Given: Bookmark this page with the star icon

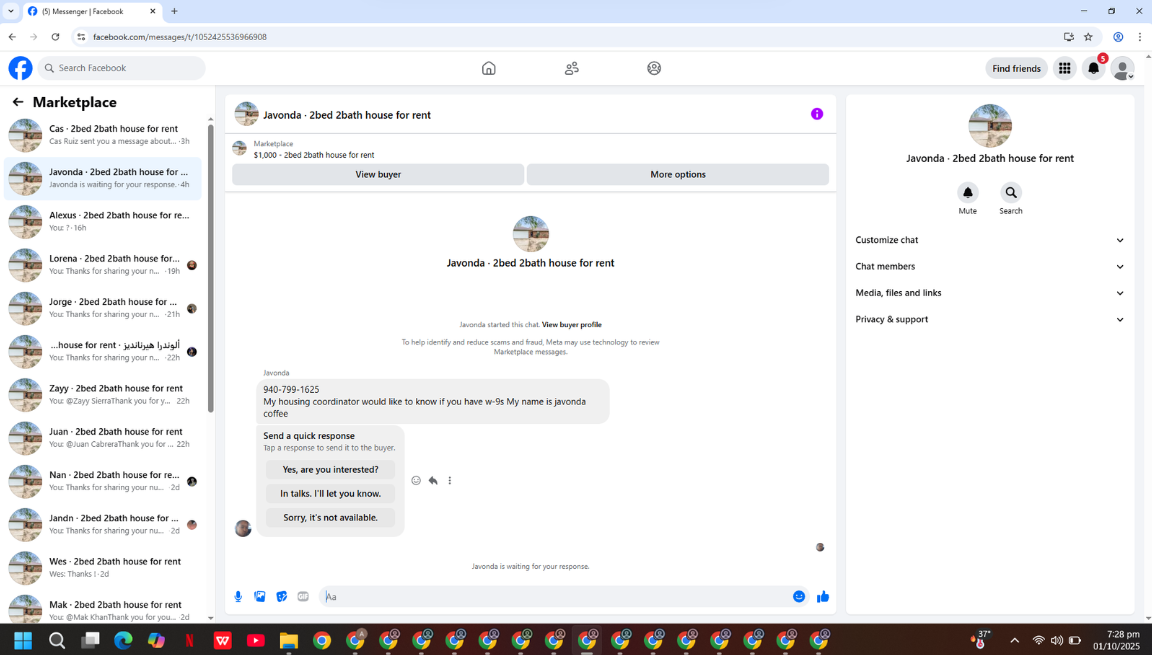Looking at the screenshot, I should (x=1088, y=37).
